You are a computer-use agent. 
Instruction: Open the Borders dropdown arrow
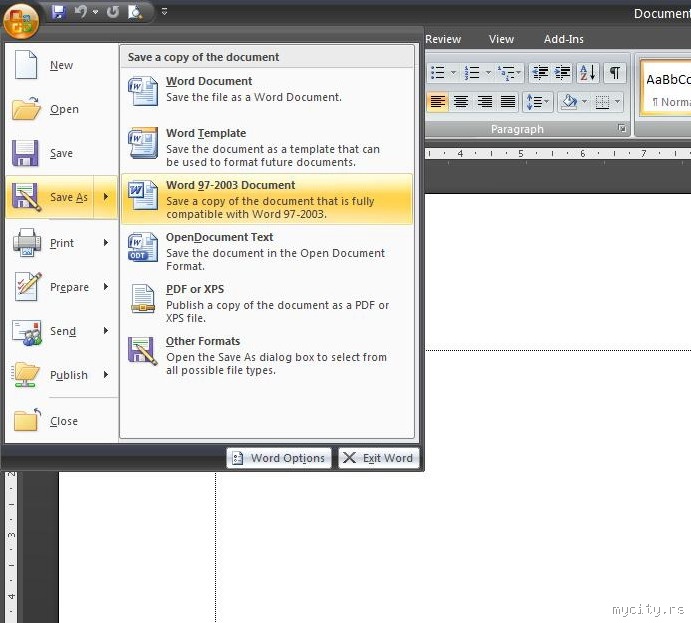click(x=618, y=102)
